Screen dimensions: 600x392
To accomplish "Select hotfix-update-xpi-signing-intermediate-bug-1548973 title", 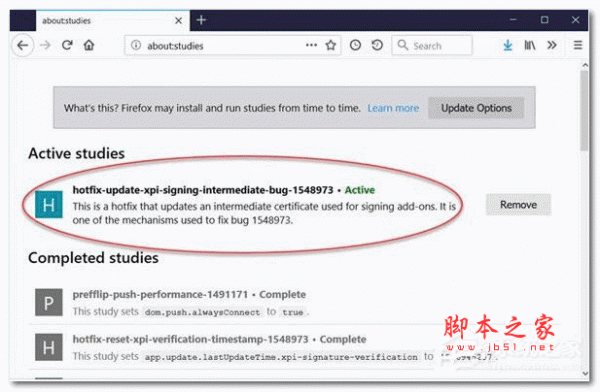I will [203, 190].
